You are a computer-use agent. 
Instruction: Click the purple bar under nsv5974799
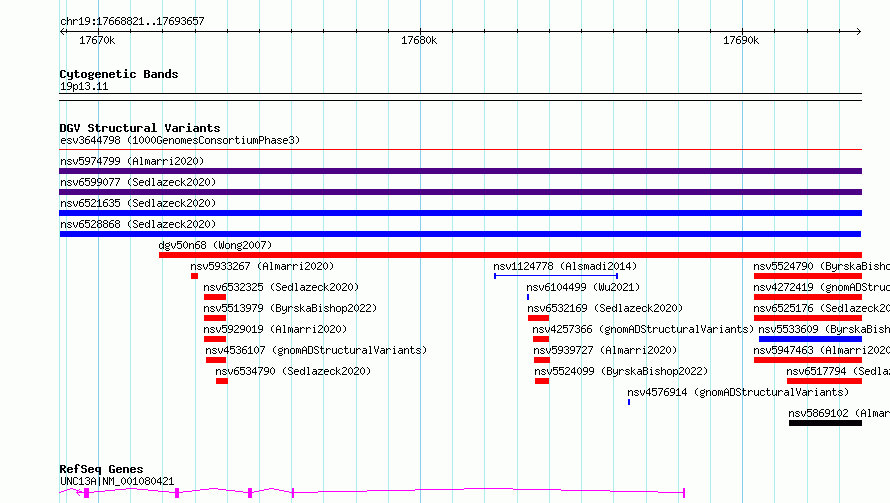[460, 171]
